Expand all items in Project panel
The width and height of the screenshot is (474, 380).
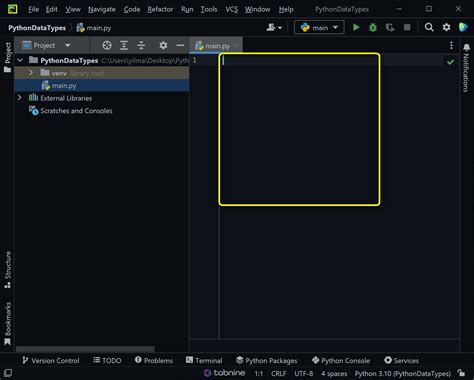(124, 45)
